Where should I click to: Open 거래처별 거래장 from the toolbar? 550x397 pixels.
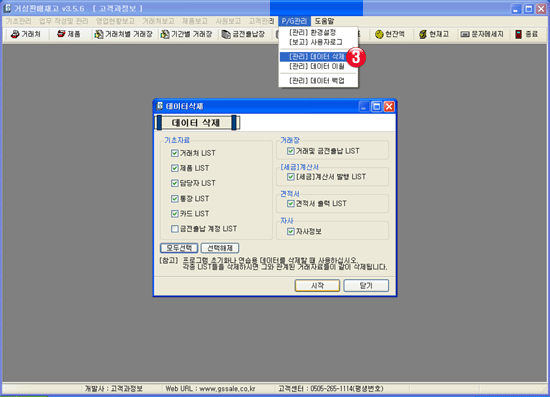(x=123, y=34)
